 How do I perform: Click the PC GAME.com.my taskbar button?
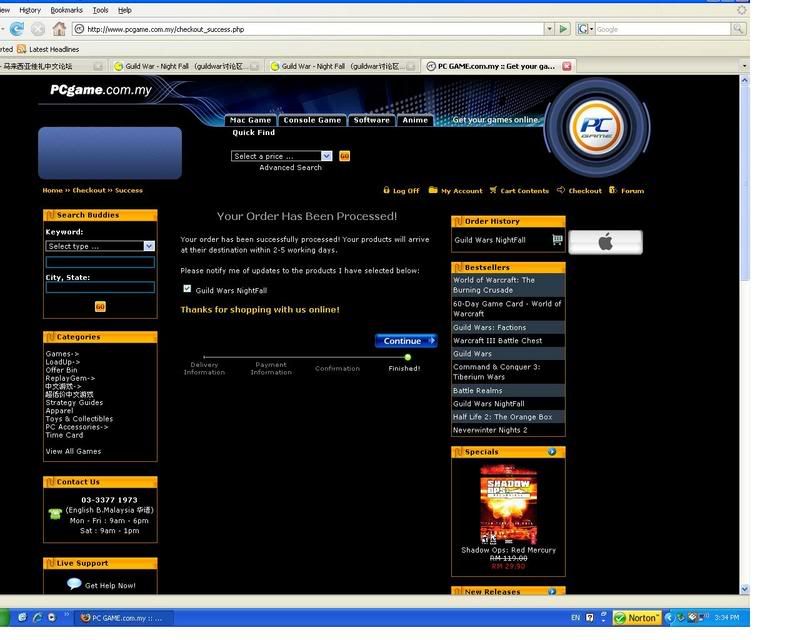[x=125, y=618]
